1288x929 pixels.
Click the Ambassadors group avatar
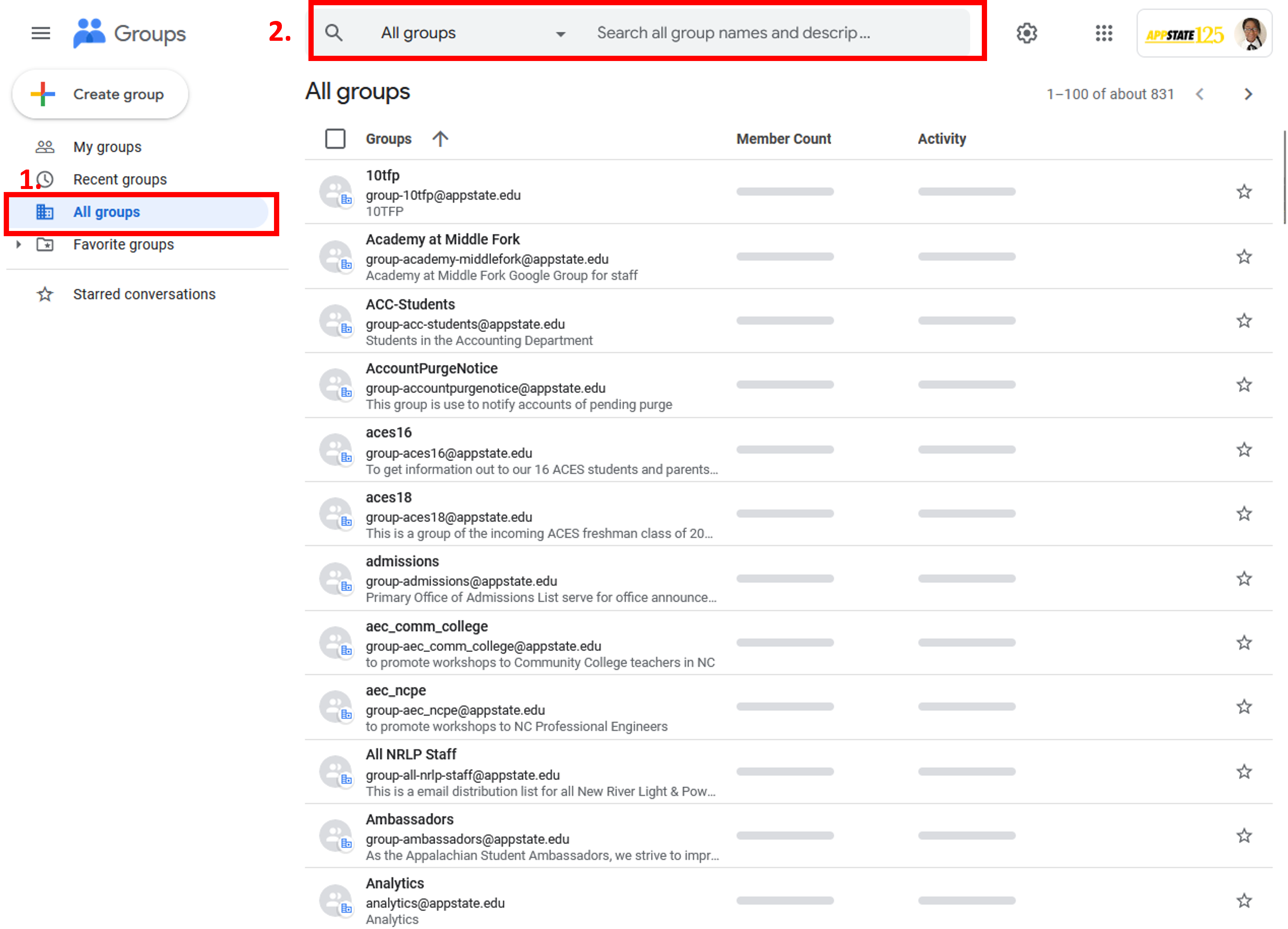pyautogui.click(x=336, y=836)
